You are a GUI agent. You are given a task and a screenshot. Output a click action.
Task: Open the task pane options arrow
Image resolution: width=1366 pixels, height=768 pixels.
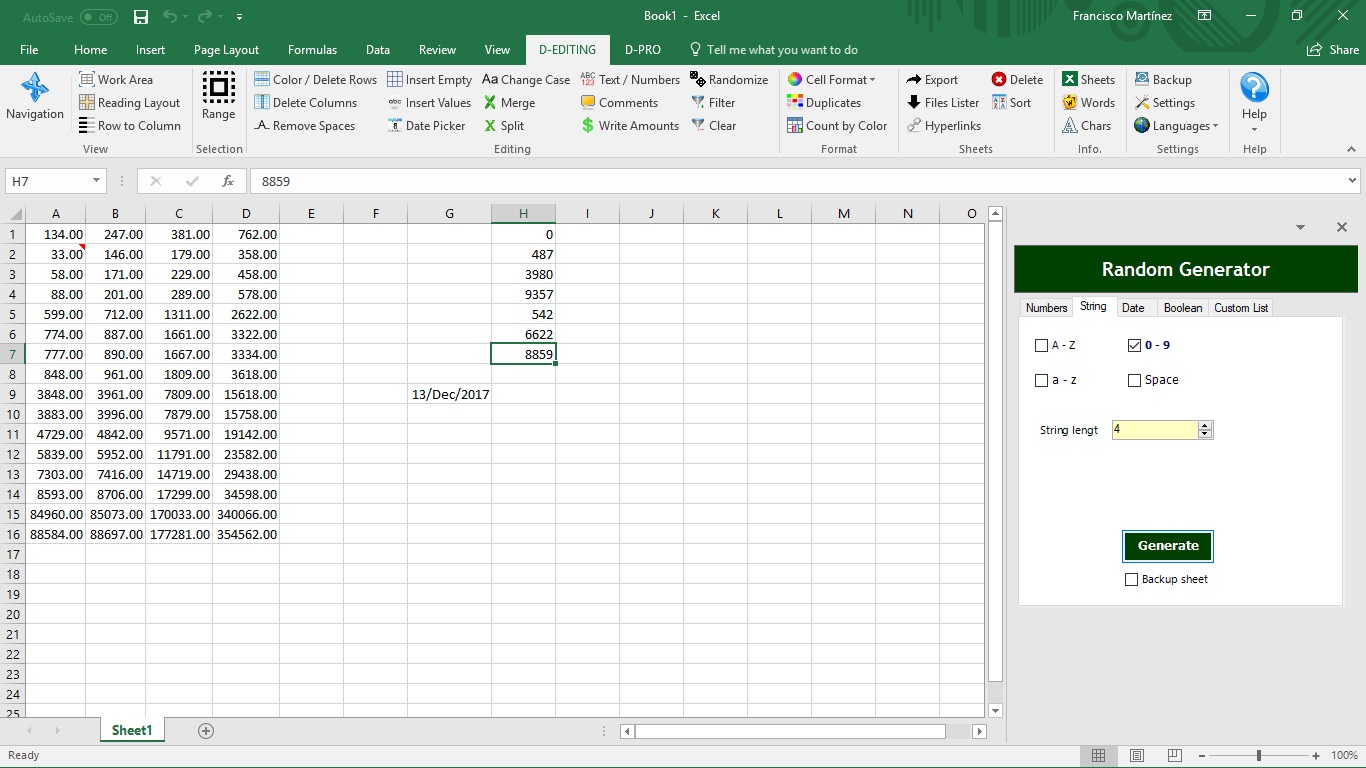(x=1300, y=228)
